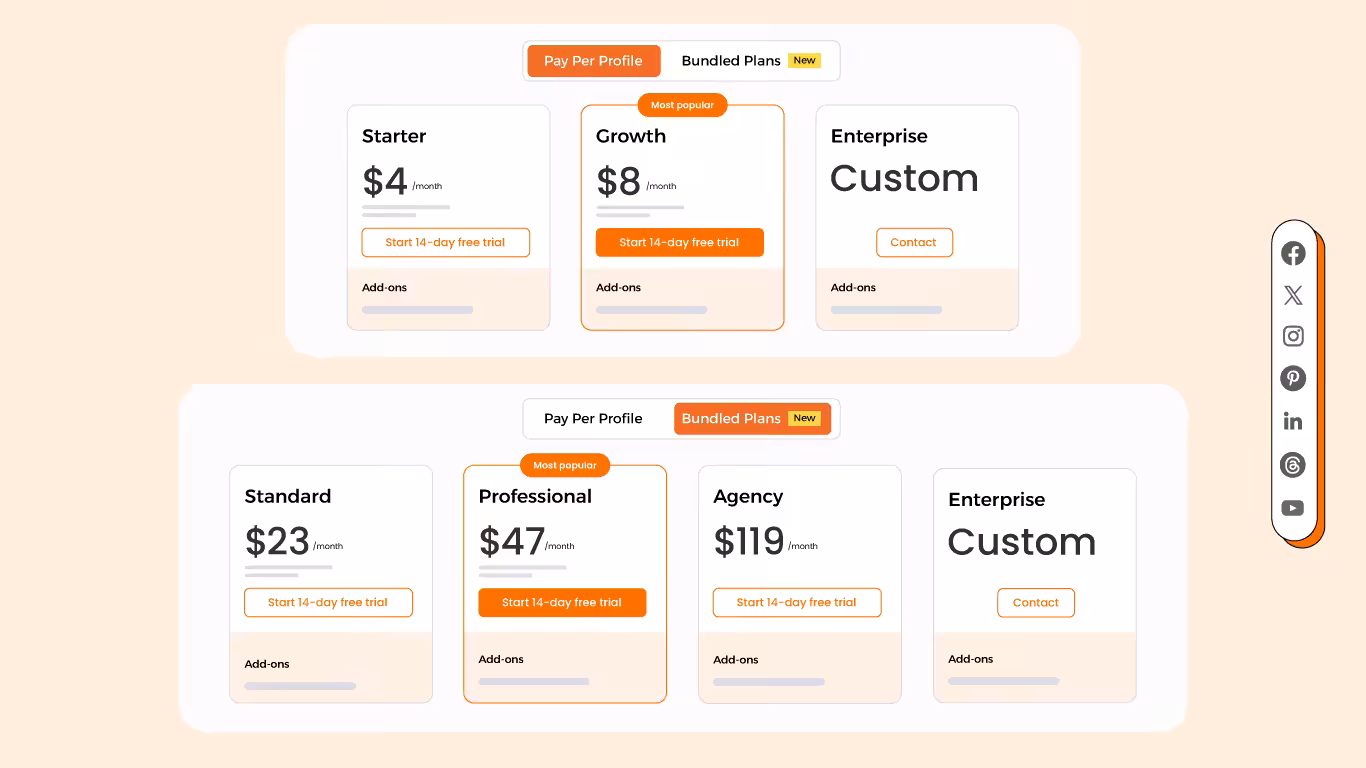This screenshot has height=768, width=1366.
Task: Start free trial on Professional plan
Action: [562, 602]
